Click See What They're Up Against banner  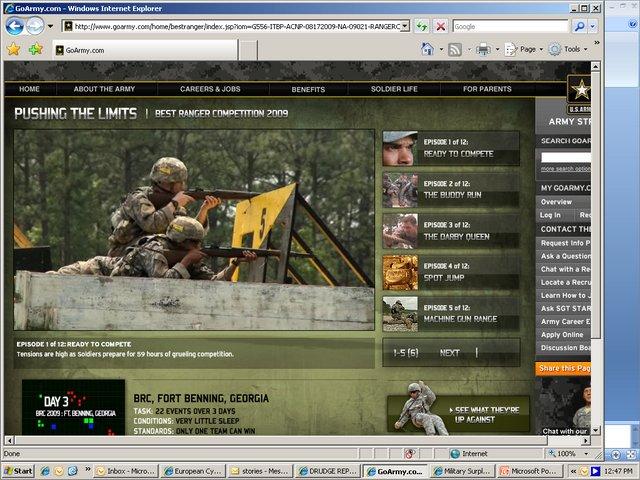click(458, 414)
